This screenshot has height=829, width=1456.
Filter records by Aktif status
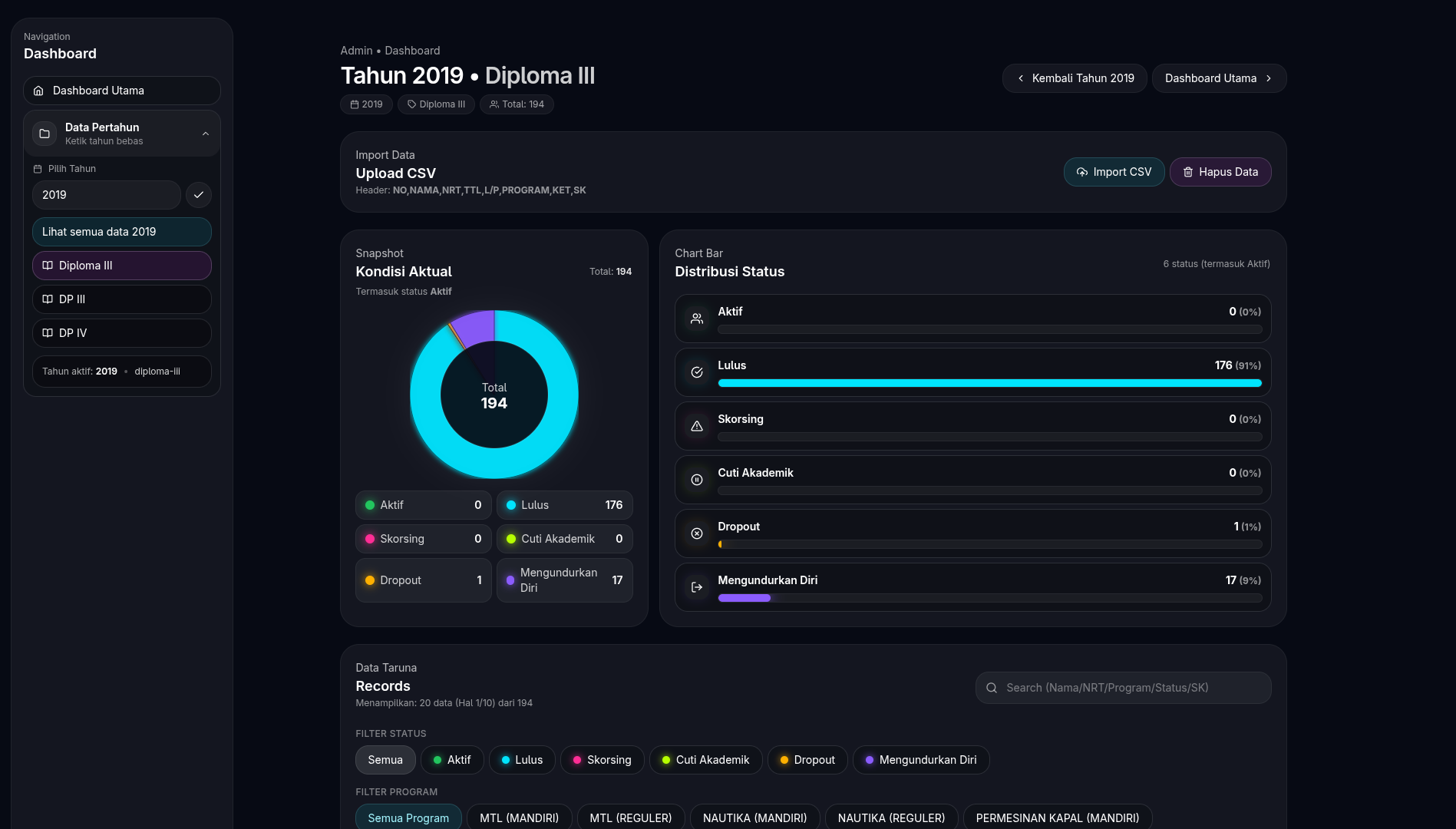pyautogui.click(x=452, y=760)
